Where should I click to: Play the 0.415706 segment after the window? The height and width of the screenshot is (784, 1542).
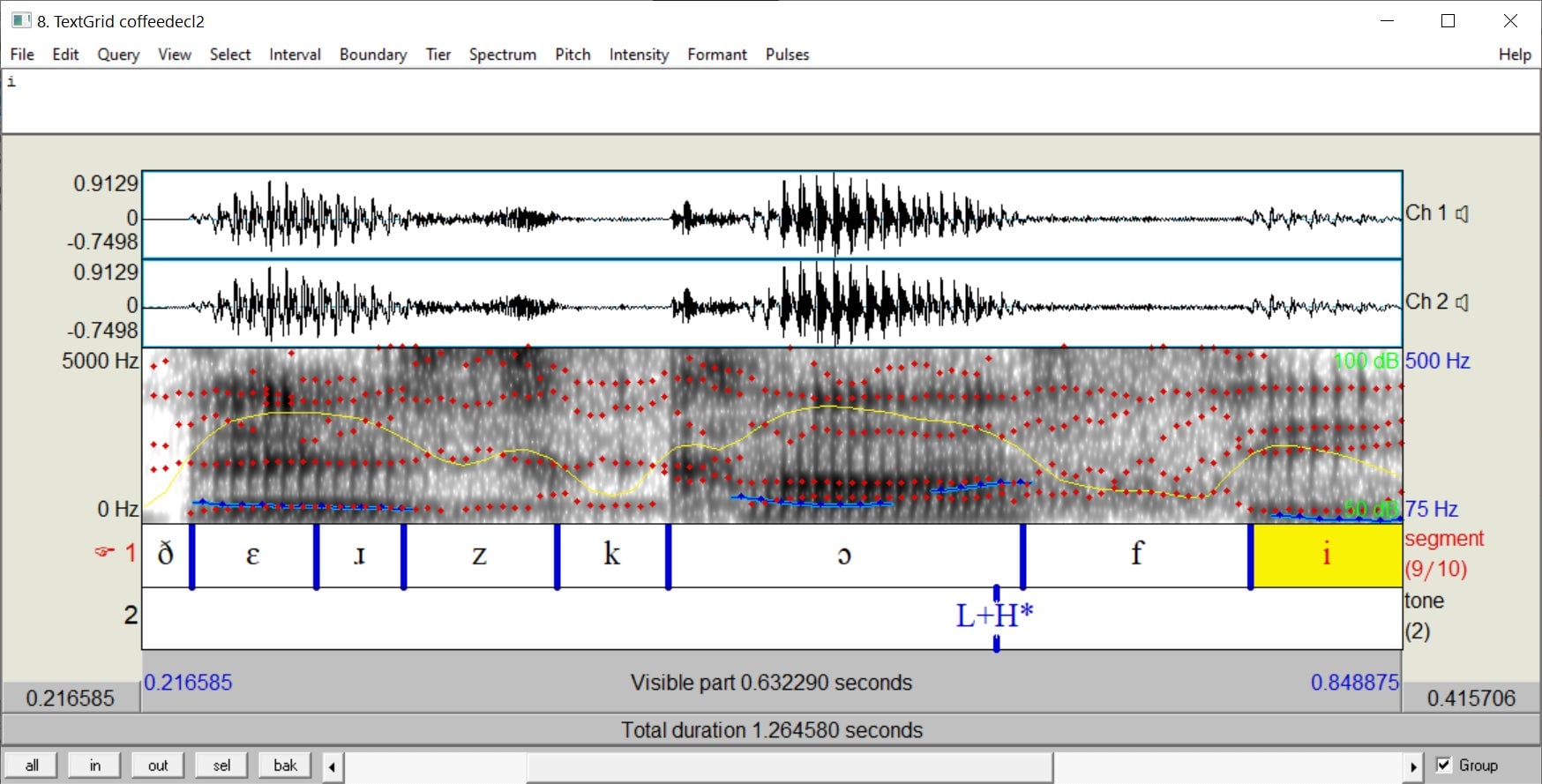[x=1471, y=698]
